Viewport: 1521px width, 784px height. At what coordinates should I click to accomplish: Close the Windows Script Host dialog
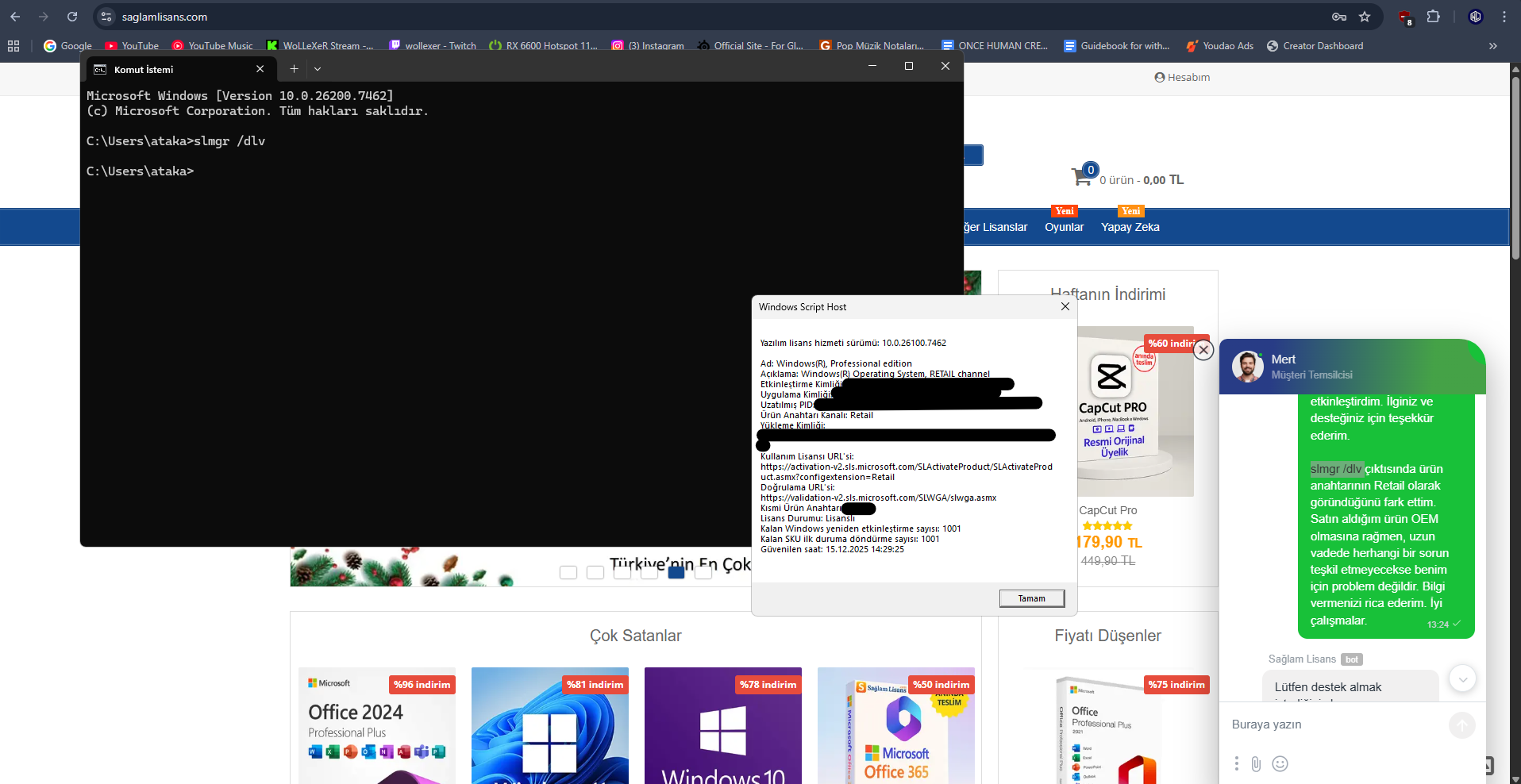coord(1065,306)
